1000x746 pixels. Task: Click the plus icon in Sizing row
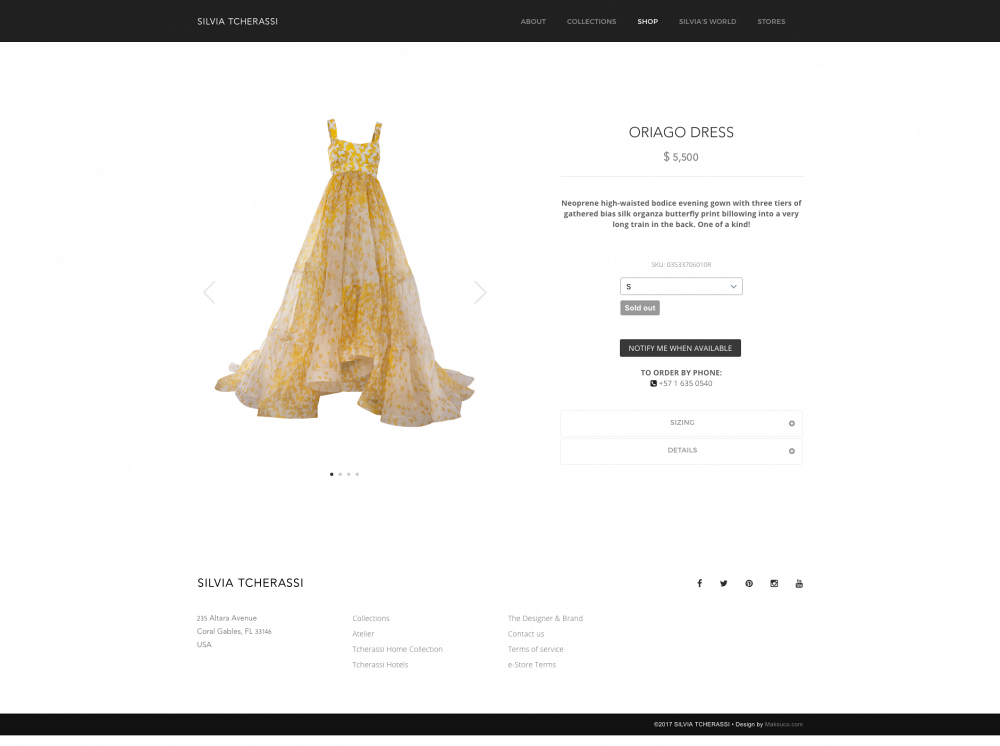point(791,423)
